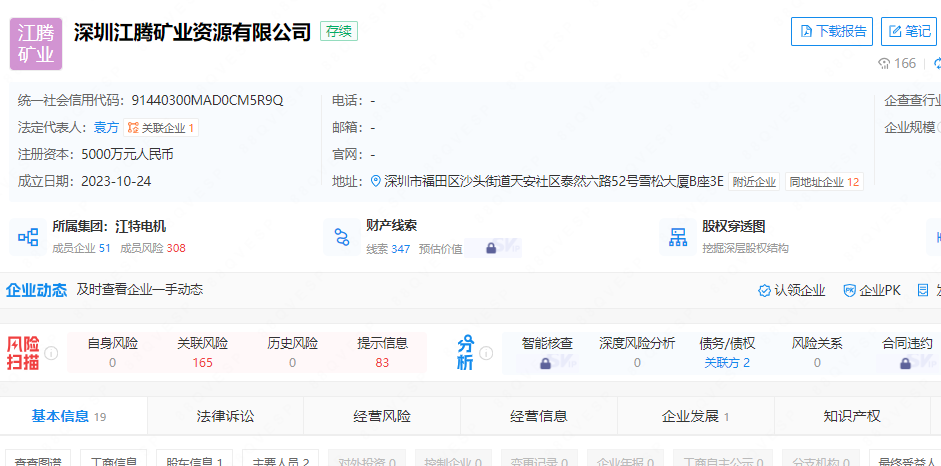This screenshot has width=941, height=466.
Task: Click the 认领企业 claim button
Action: 792,291
